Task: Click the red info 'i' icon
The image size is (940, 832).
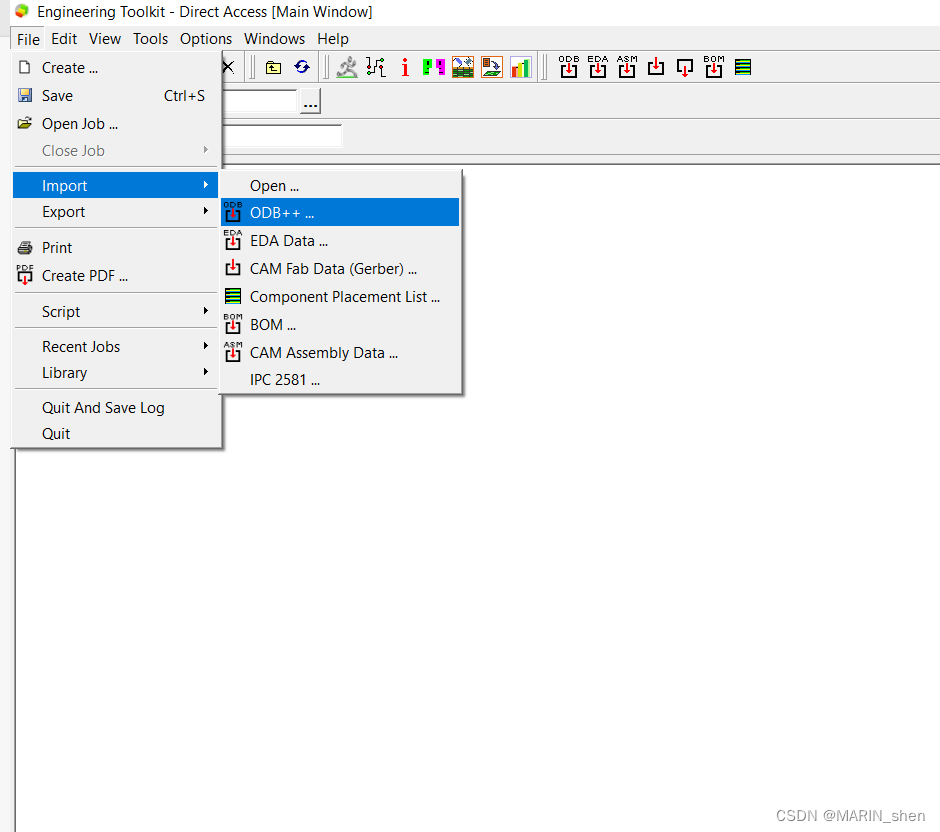Action: [x=405, y=67]
